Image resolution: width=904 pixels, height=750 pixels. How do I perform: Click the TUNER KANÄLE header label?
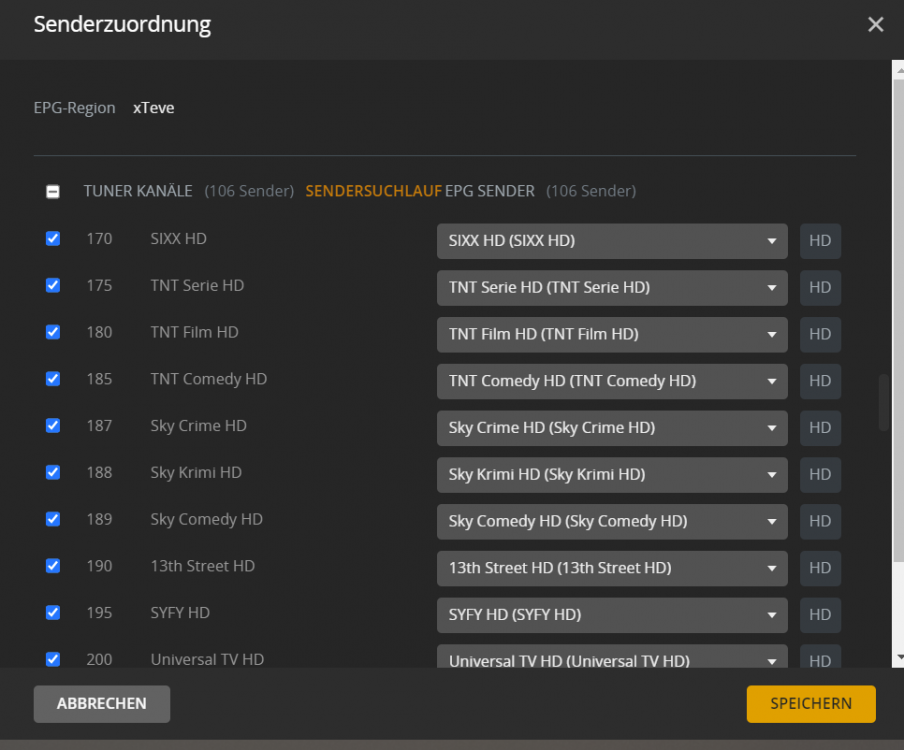[138, 191]
